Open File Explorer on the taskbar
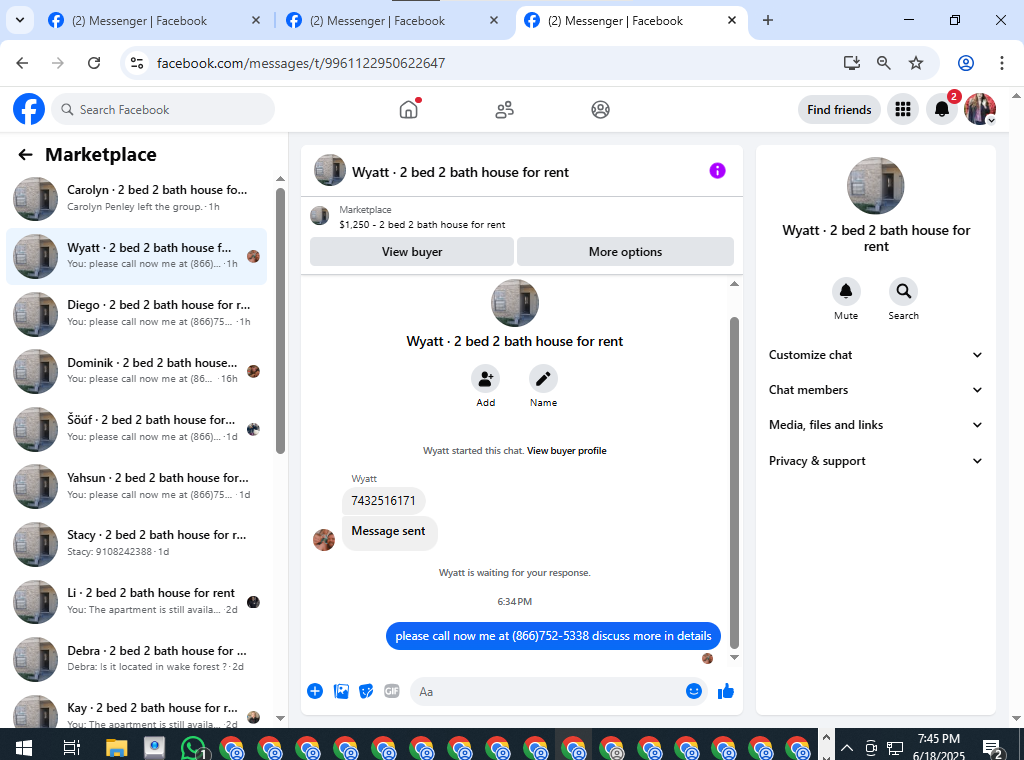The width and height of the screenshot is (1024, 760). 116,748
